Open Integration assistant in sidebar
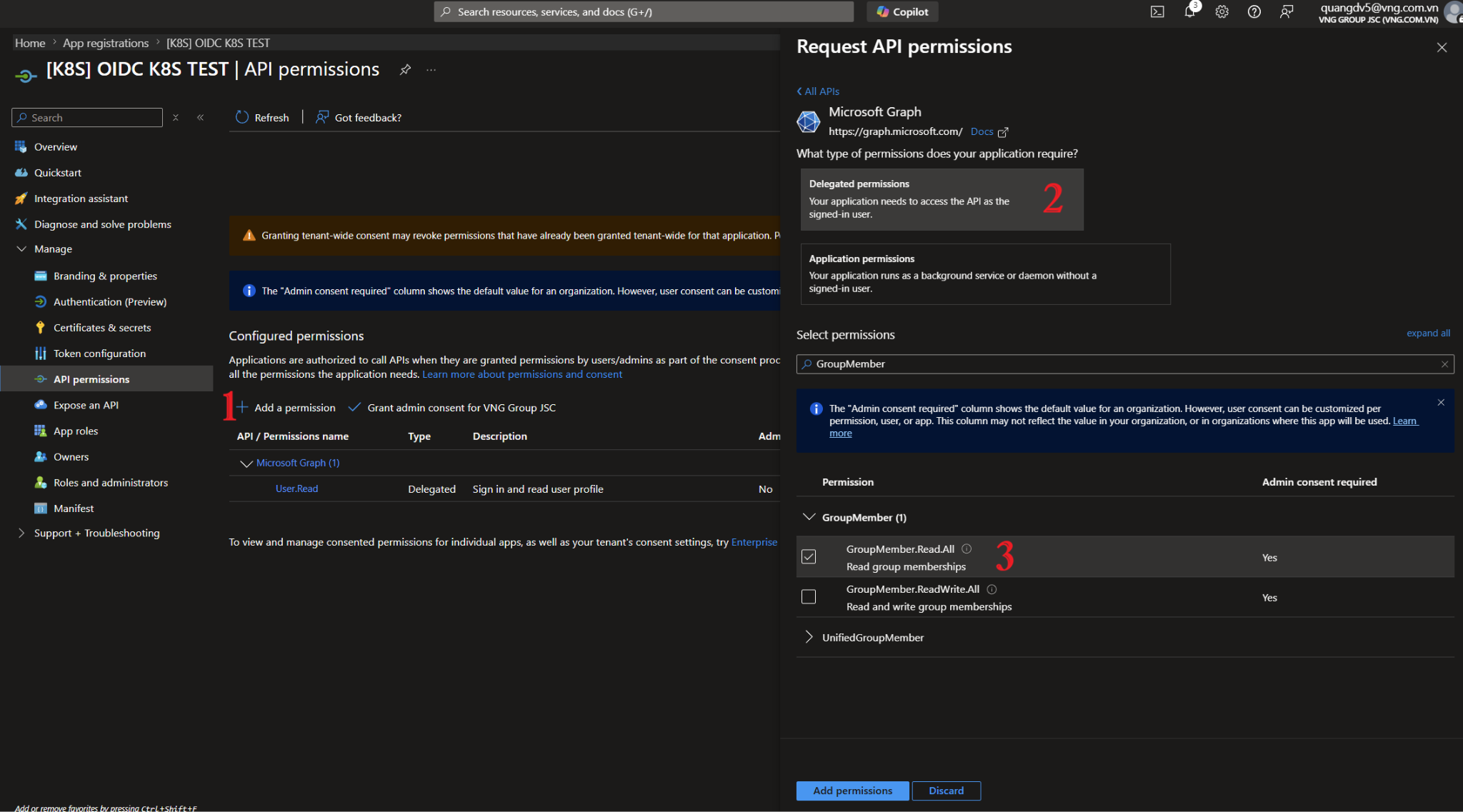Viewport: 1463px width, 812px height. click(81, 198)
